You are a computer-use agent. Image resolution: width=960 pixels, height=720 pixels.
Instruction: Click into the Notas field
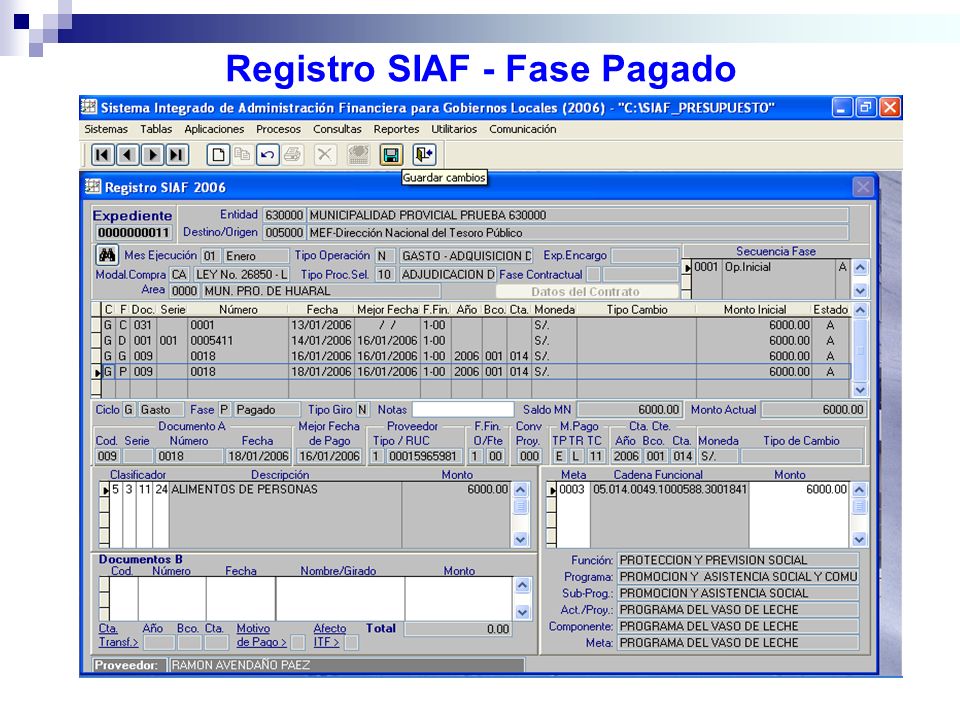(463, 410)
